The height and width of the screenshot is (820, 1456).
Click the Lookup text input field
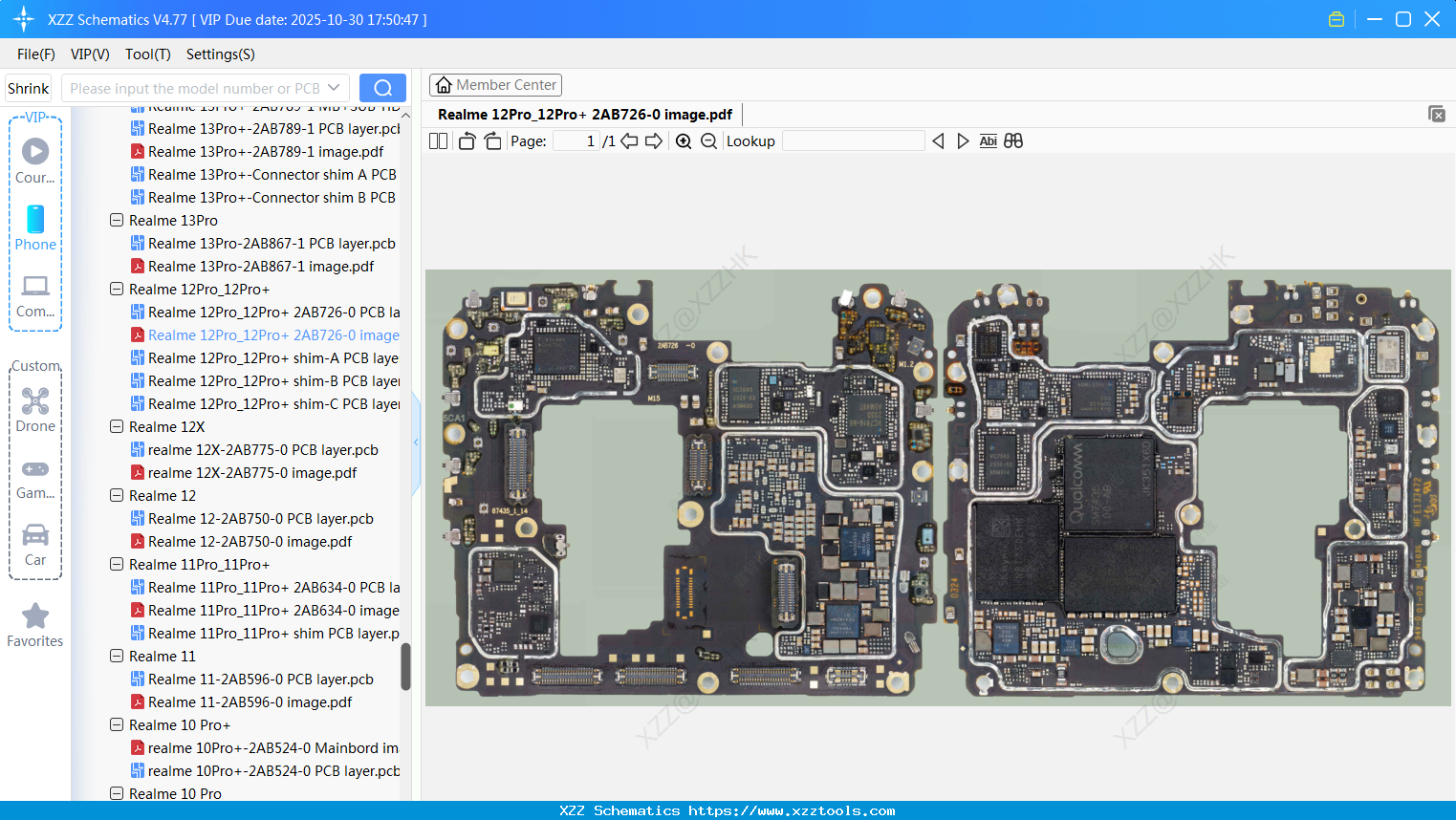(x=853, y=141)
